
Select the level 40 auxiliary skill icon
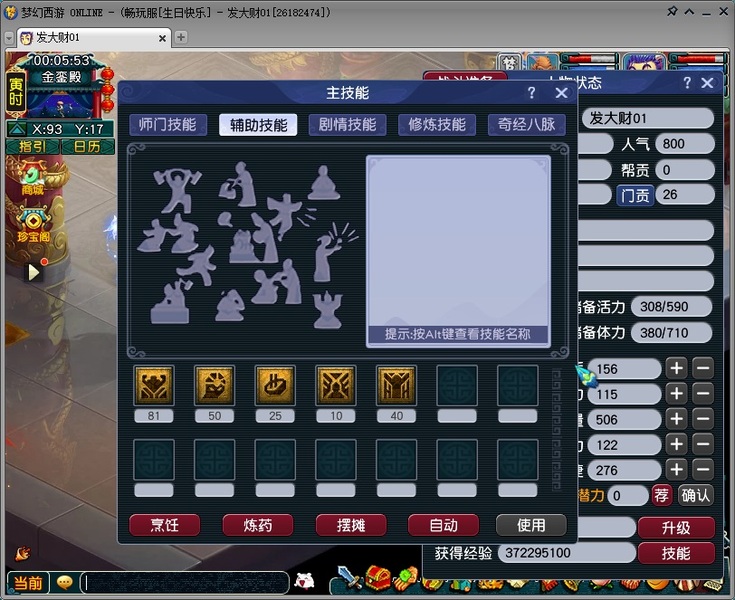tap(397, 385)
